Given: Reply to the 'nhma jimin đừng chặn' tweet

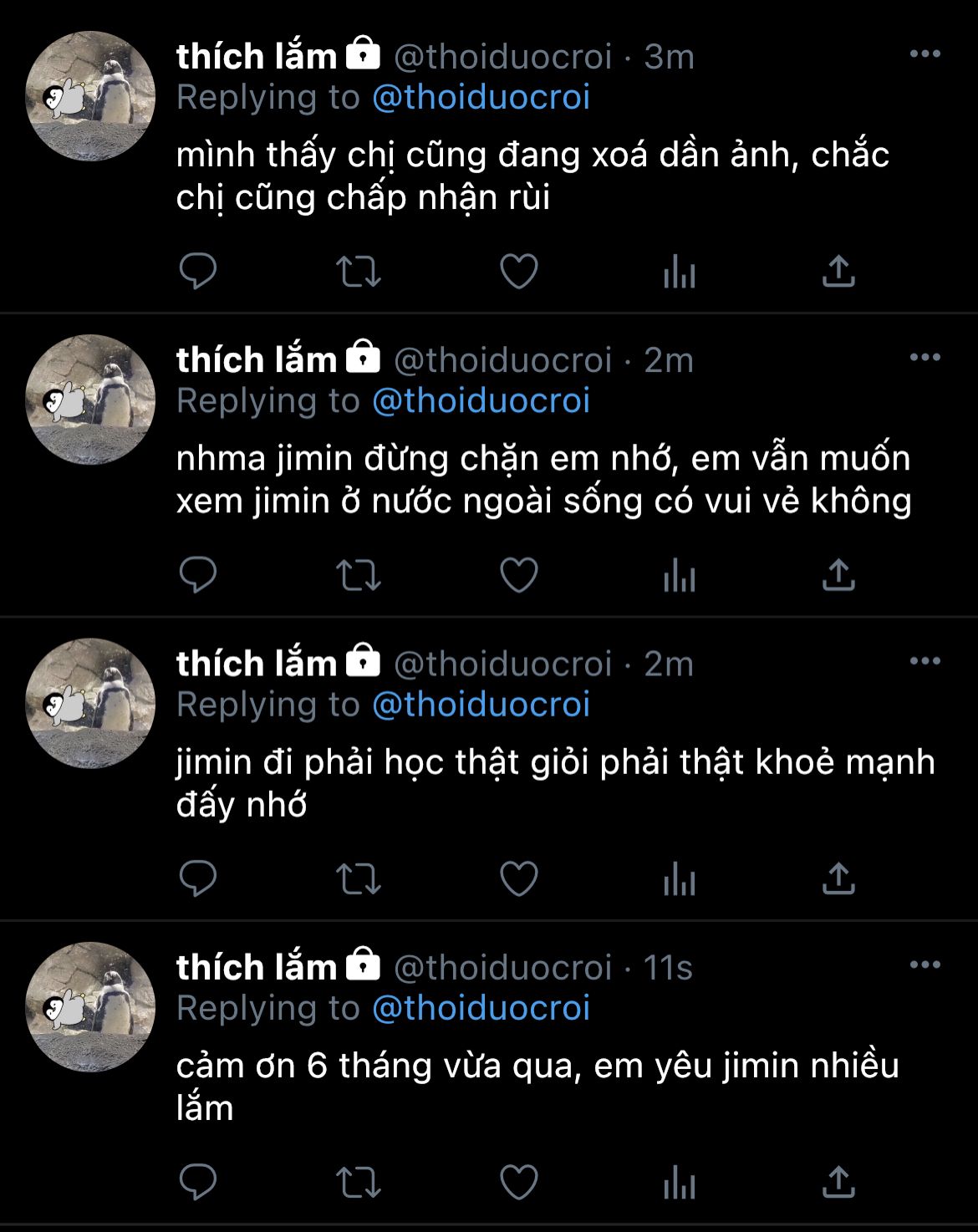Looking at the screenshot, I should 198,574.
